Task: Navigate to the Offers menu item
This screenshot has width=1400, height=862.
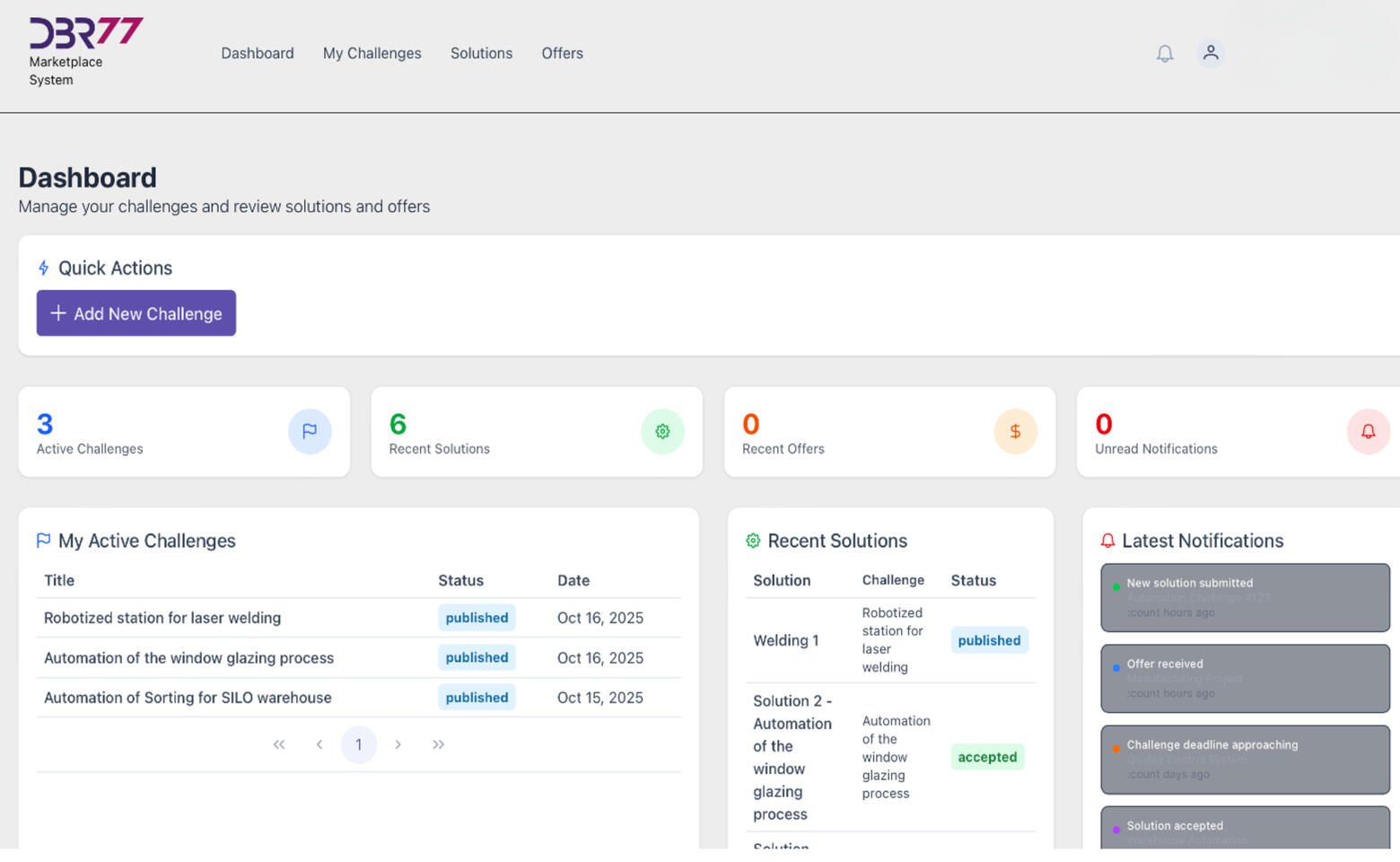Action: 562,54
